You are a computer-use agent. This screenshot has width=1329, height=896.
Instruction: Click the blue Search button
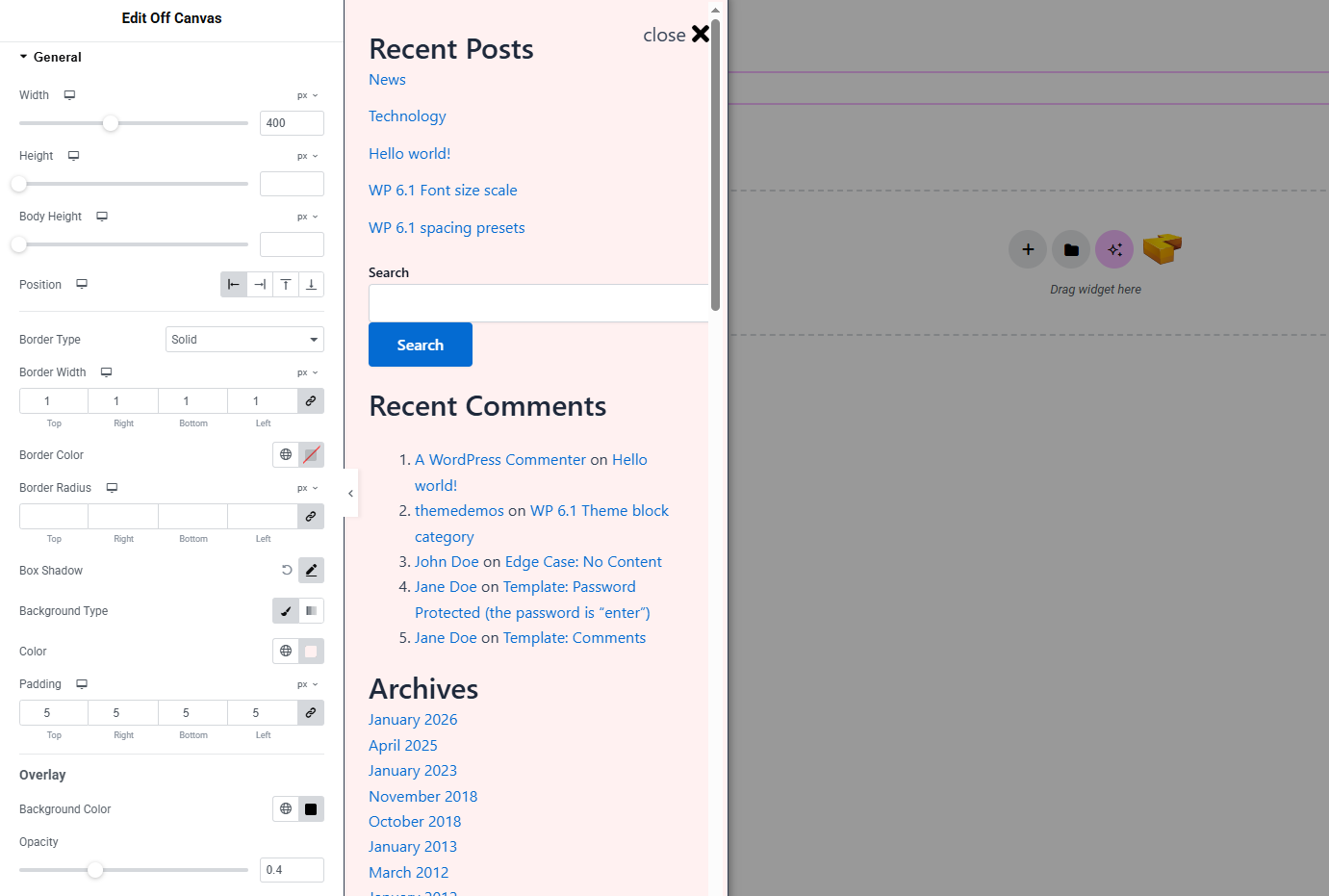(x=421, y=345)
